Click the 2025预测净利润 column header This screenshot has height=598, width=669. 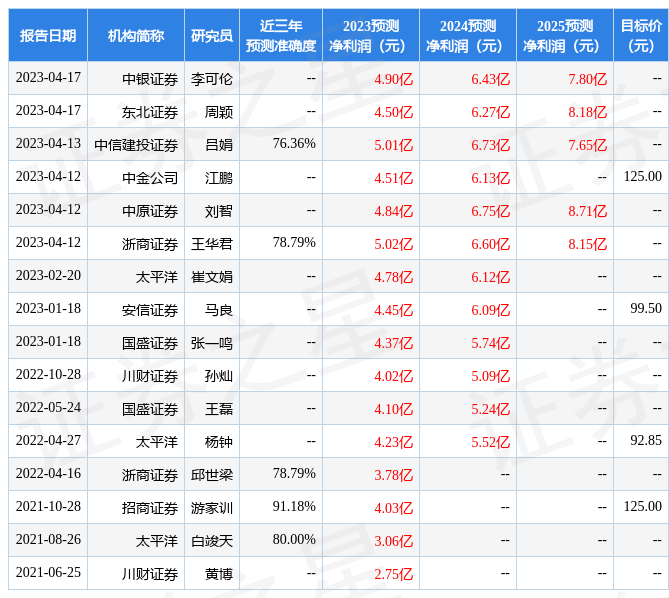click(x=564, y=35)
